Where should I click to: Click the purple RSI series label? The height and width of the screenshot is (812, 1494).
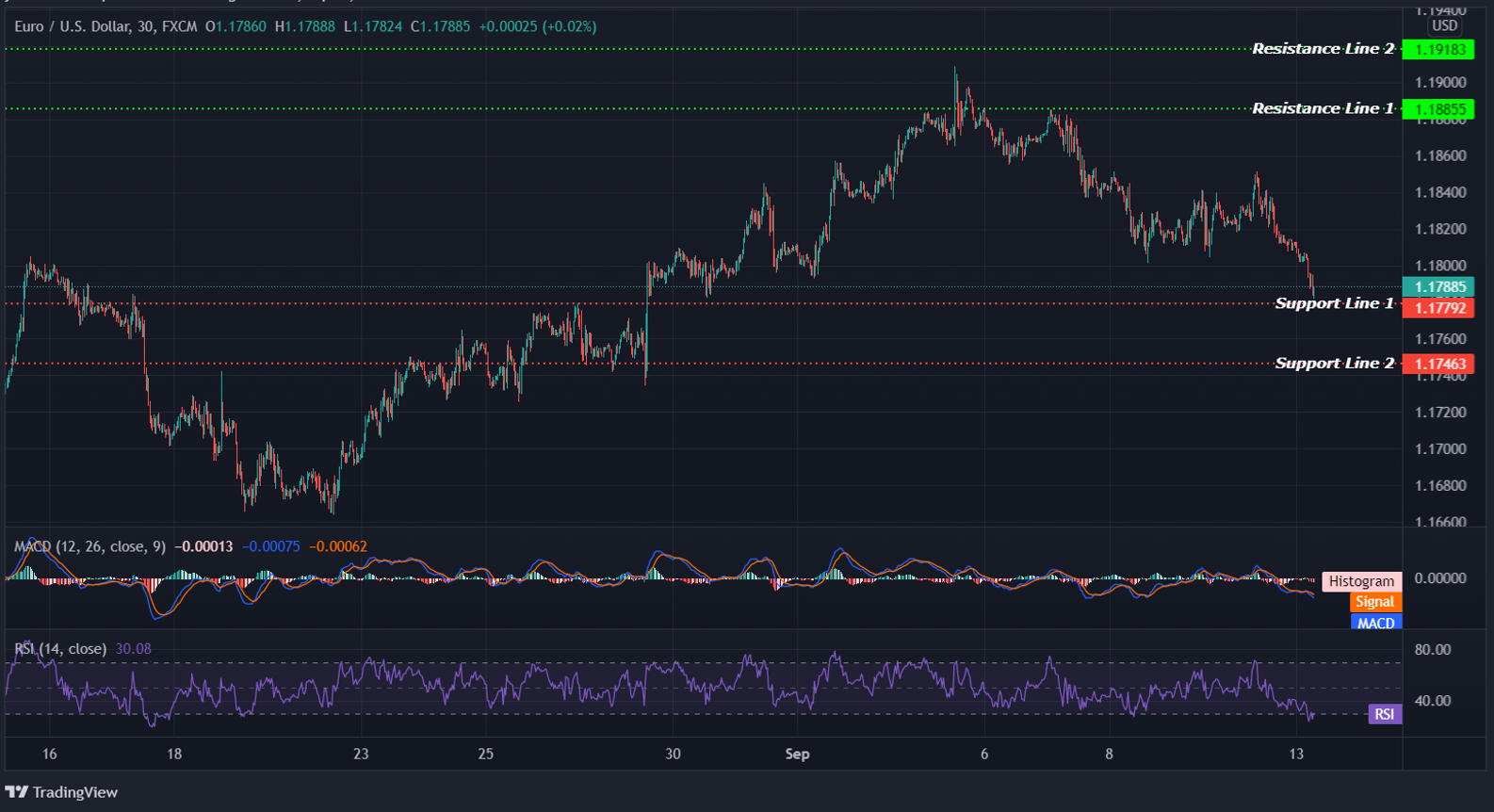point(1384,714)
